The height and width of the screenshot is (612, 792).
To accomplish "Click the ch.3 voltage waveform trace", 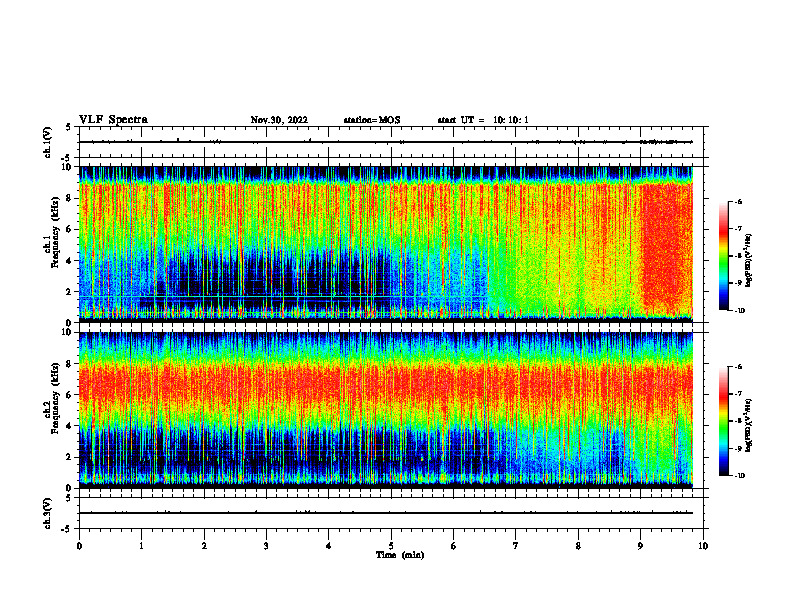I will [385, 513].
